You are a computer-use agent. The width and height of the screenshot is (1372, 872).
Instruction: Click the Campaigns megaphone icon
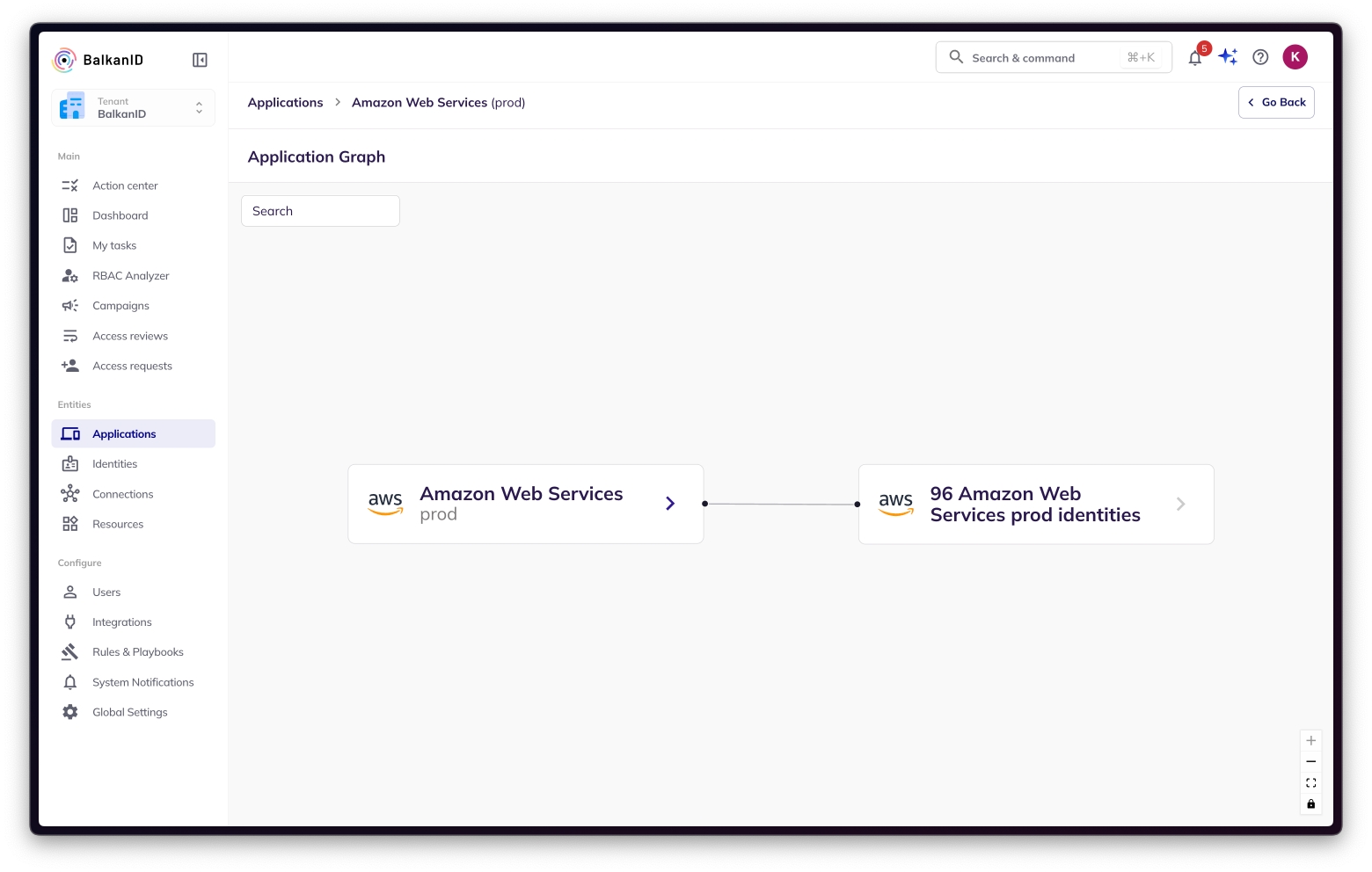point(70,306)
